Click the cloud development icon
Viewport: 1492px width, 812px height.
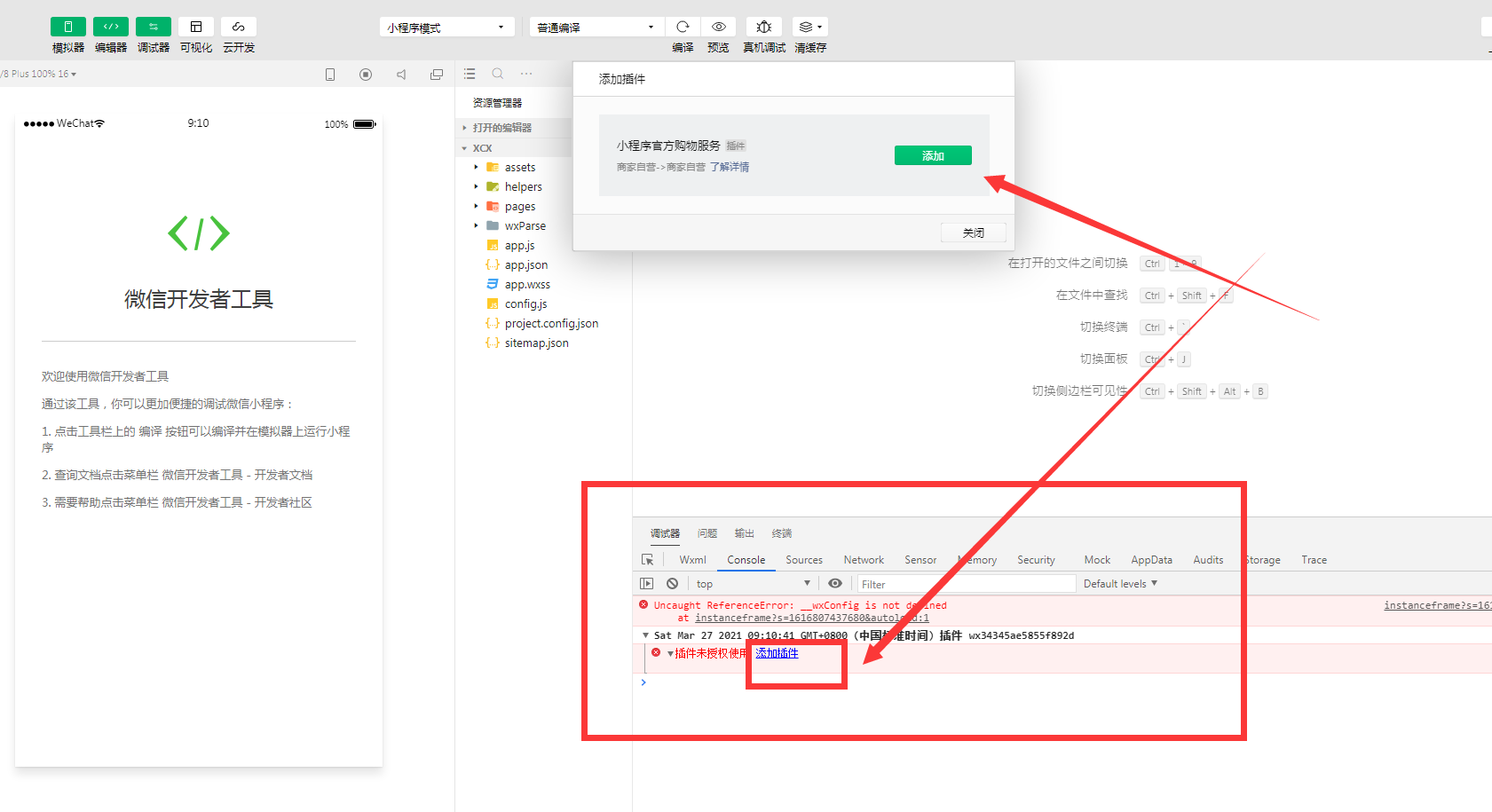tap(239, 27)
